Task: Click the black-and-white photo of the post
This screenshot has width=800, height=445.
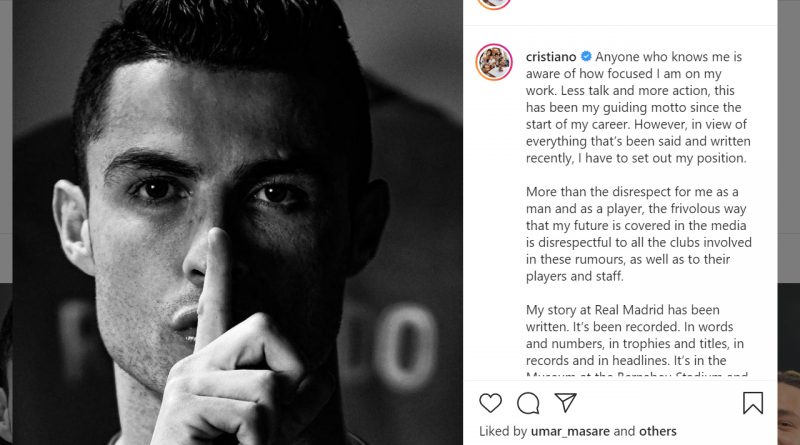Action: pos(238,222)
